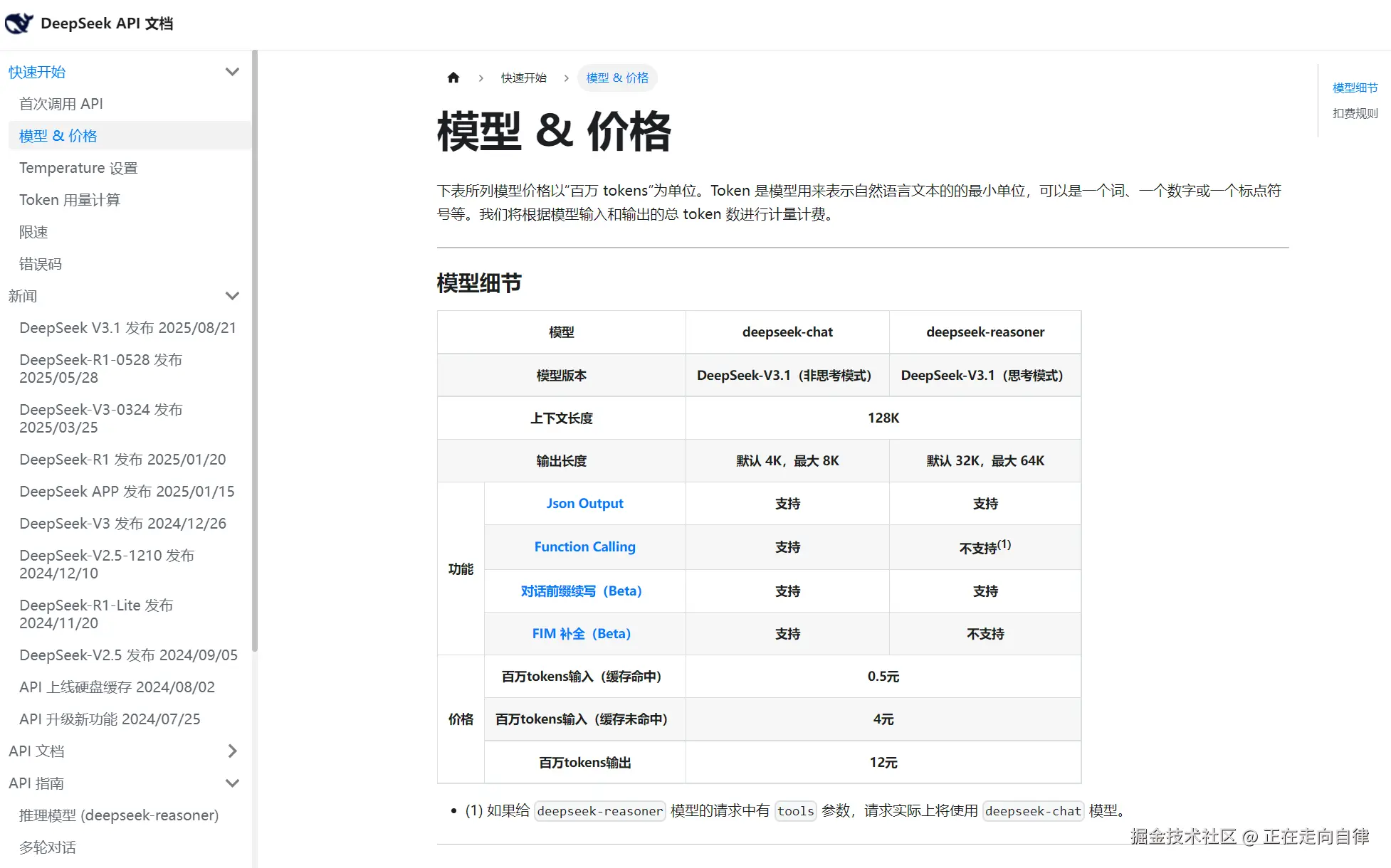1391x868 pixels.
Task: Follow the FIM 补全 (Beta) link
Action: pyautogui.click(x=581, y=634)
